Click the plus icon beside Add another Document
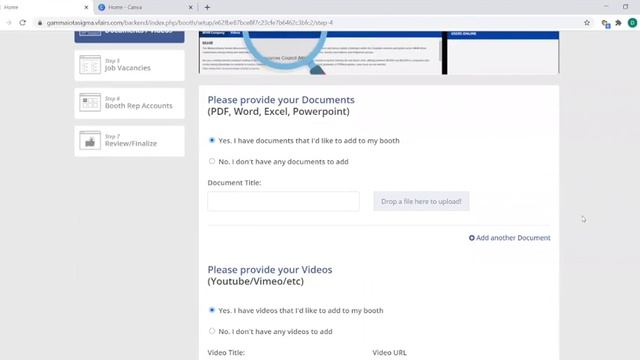This screenshot has height=360, width=640. point(471,238)
